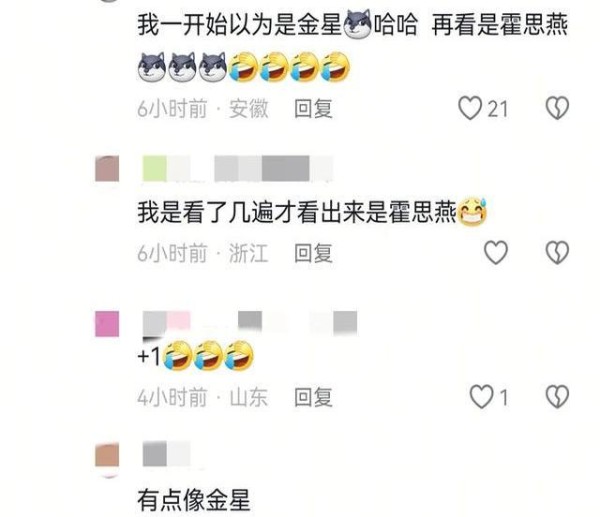Screen dimensions: 600x517
Task: Dislike the Shandong +1 comment
Action: pos(557,397)
